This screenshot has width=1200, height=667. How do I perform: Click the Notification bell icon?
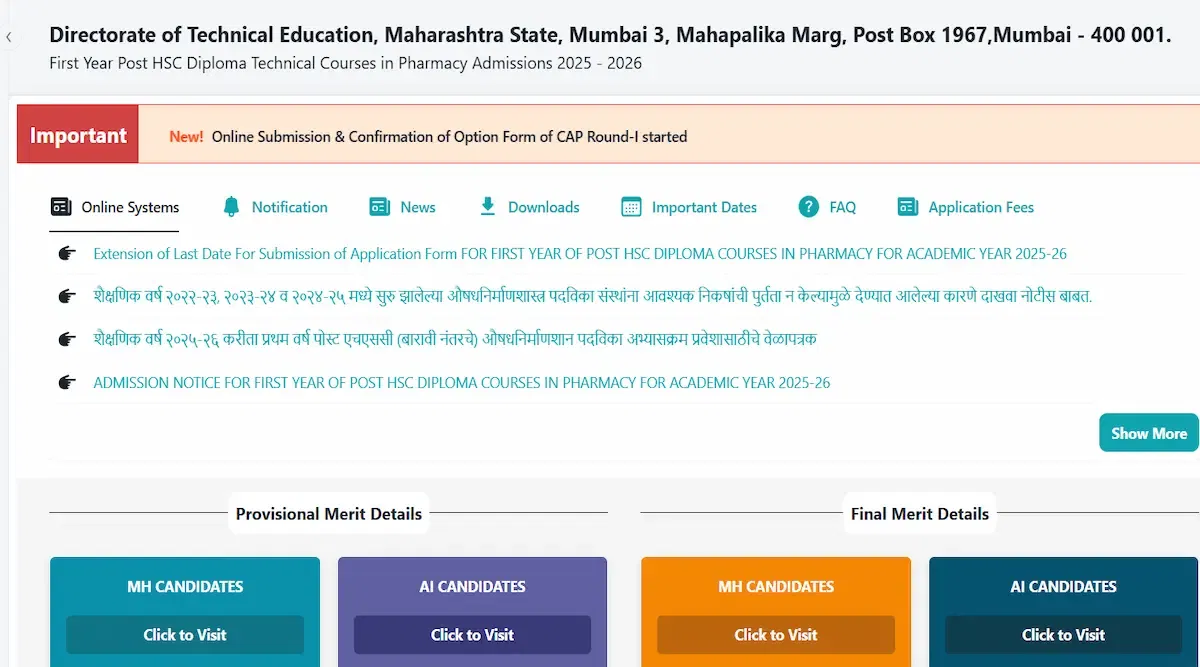click(x=231, y=207)
